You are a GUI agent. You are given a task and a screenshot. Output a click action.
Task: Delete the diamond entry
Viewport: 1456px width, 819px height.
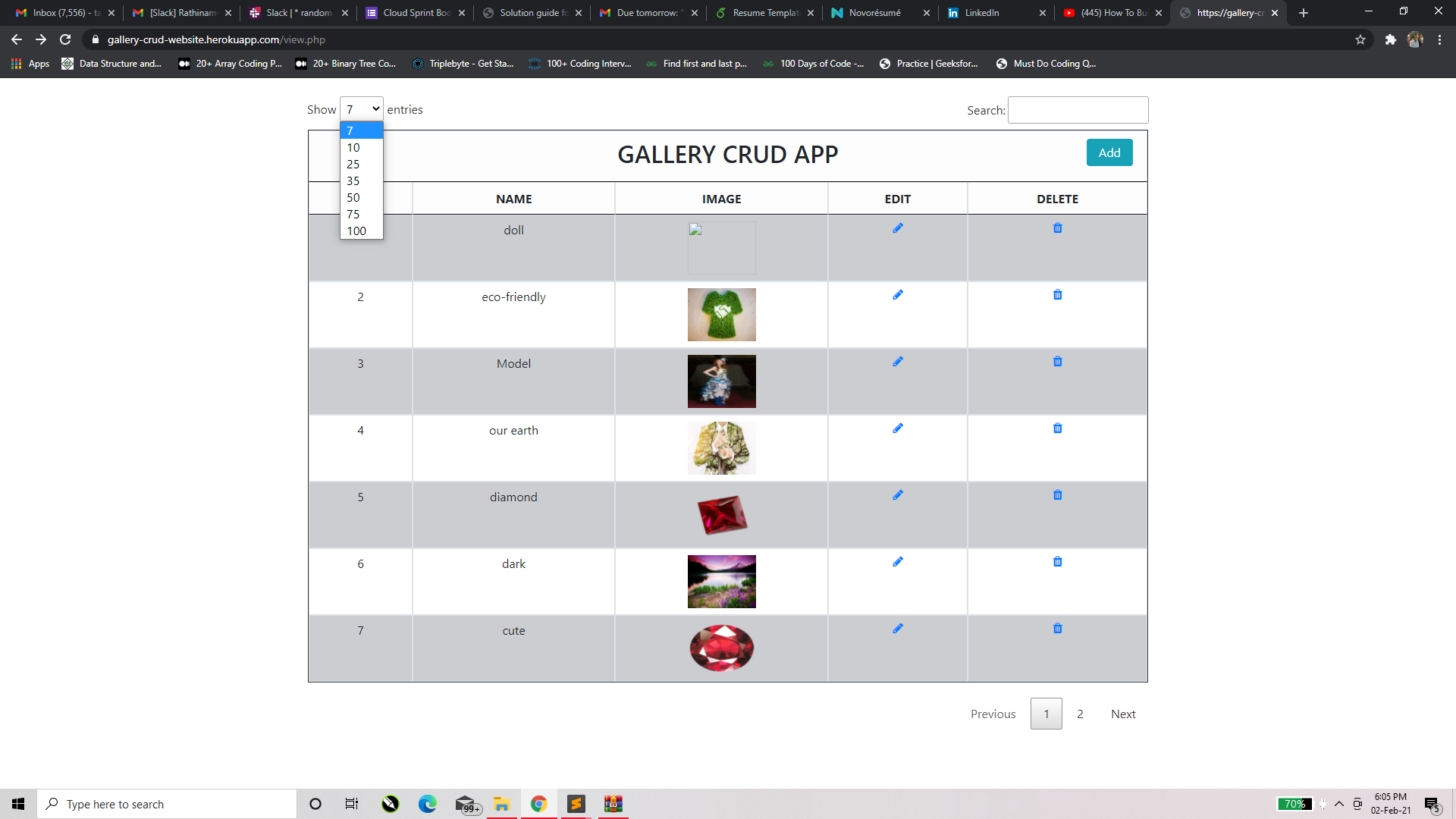(1057, 494)
